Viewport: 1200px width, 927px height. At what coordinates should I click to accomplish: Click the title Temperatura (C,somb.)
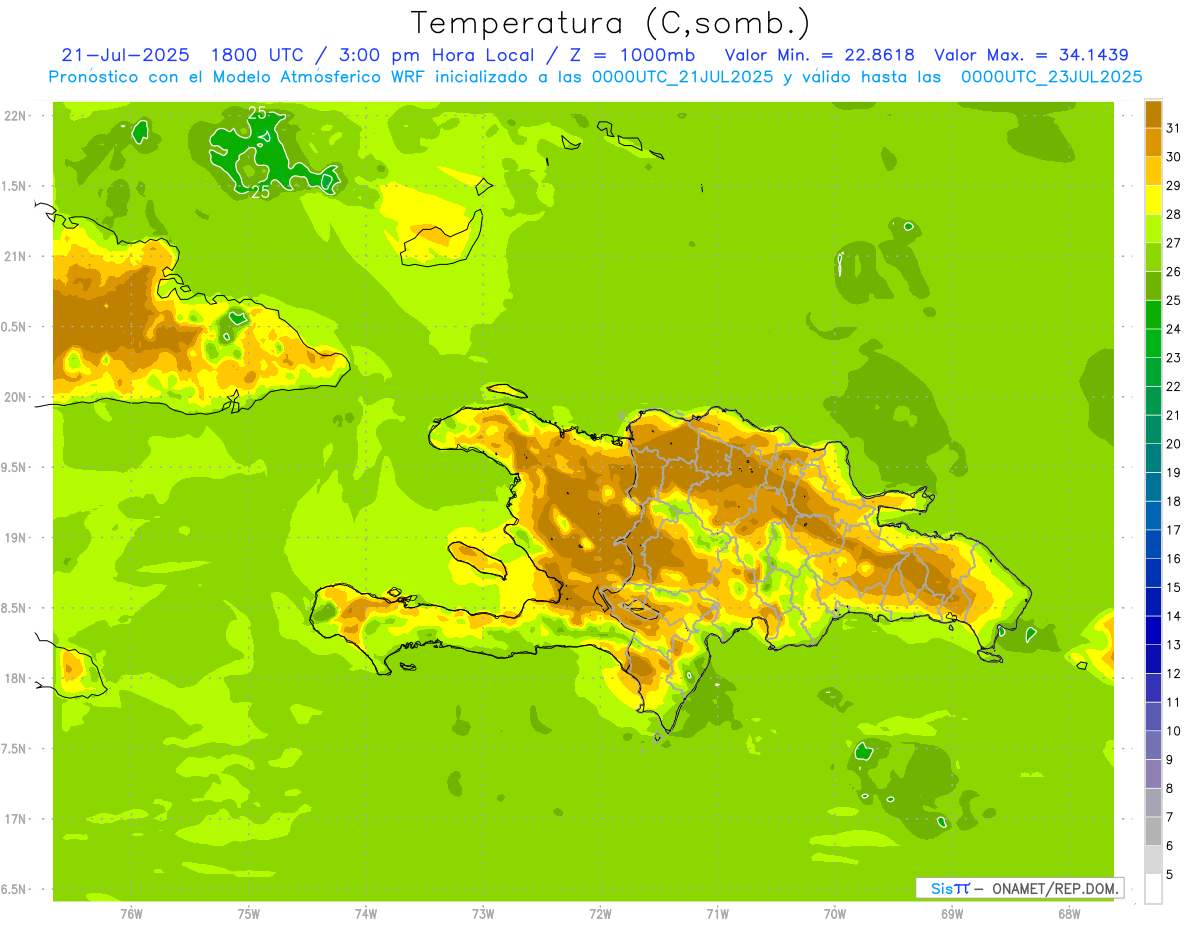point(609,23)
